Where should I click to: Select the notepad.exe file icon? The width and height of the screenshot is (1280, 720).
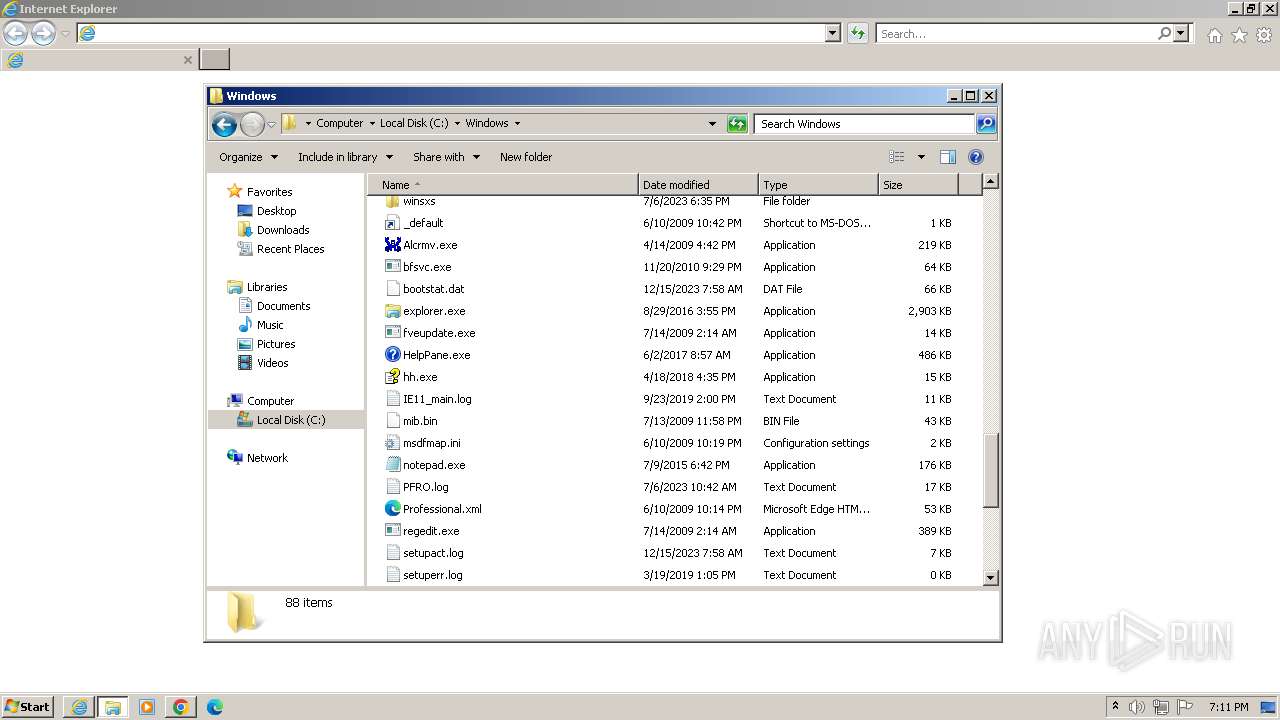click(393, 465)
